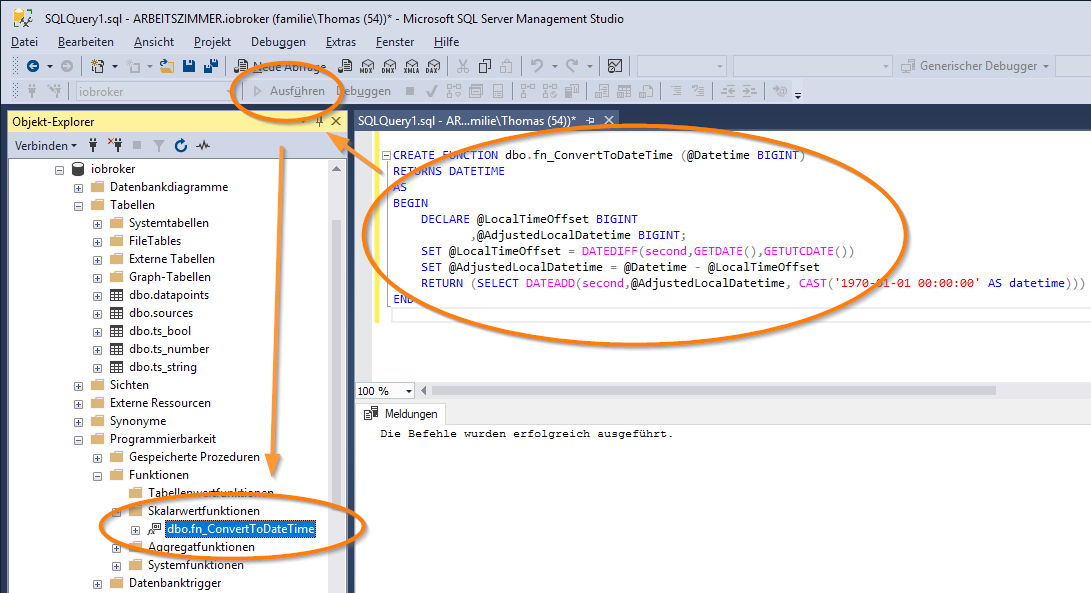The width and height of the screenshot is (1091, 593).
Task: Expand the dbo.fn_ConvertToDateTime function node
Action: 135,530
